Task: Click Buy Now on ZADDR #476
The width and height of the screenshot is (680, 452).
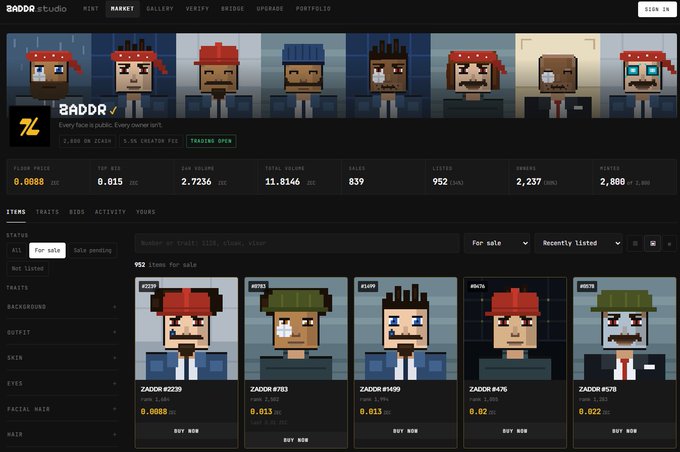Action: 515,431
